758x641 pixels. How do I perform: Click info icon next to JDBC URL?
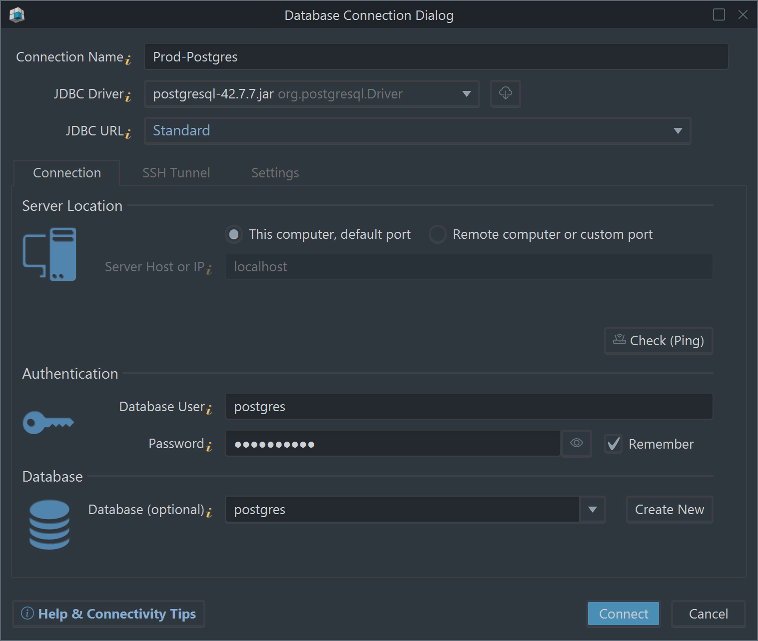(x=128, y=133)
